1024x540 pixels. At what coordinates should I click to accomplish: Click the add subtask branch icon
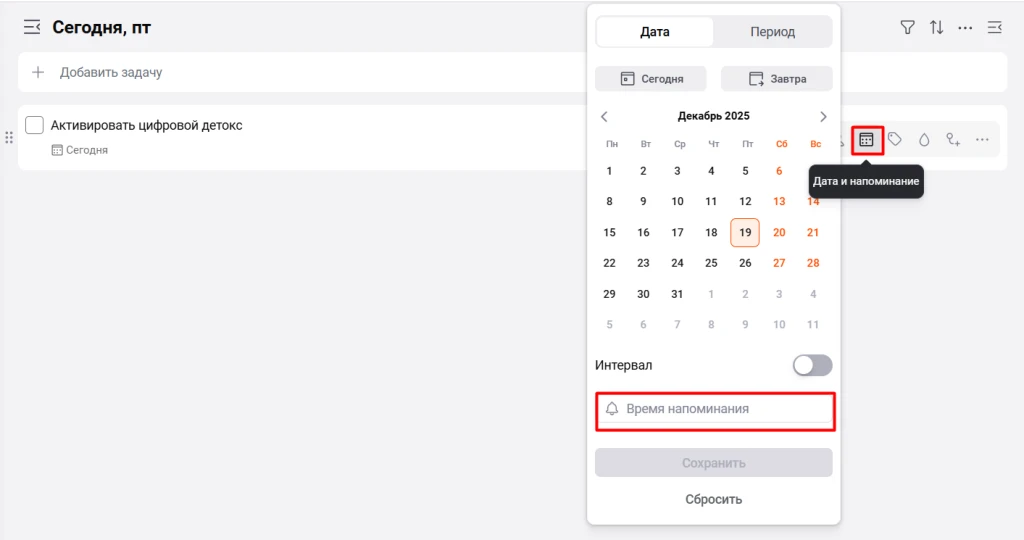coord(953,140)
